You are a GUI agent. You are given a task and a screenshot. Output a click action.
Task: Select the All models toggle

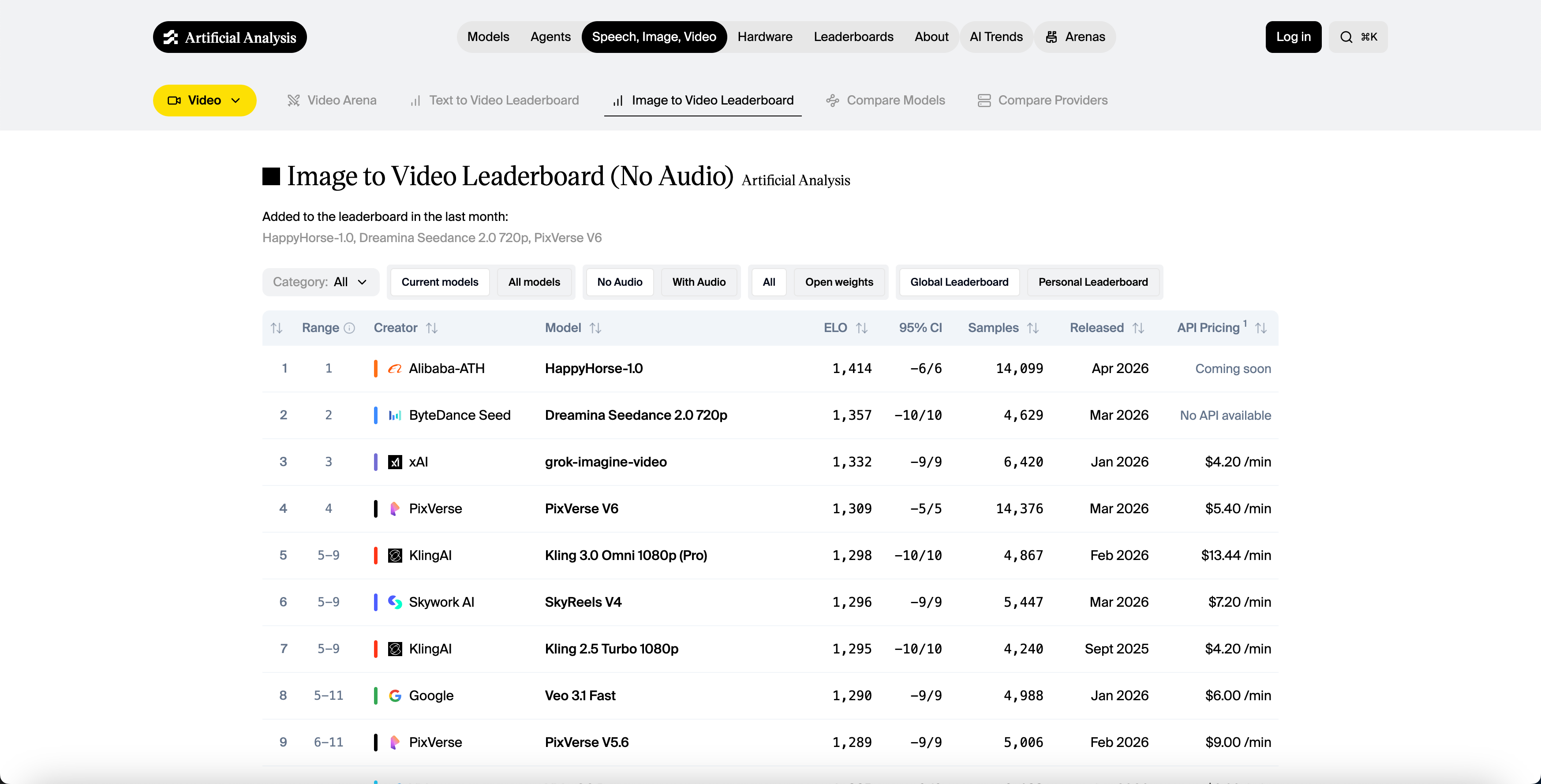click(534, 282)
